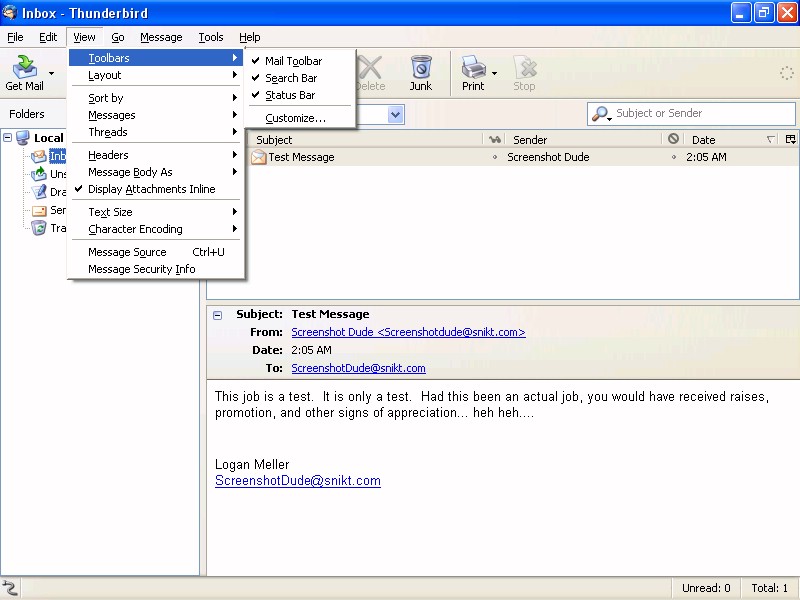Screen dimensions: 800x600
Task: Click the activity throbber icon
Action: pyautogui.click(x=786, y=73)
